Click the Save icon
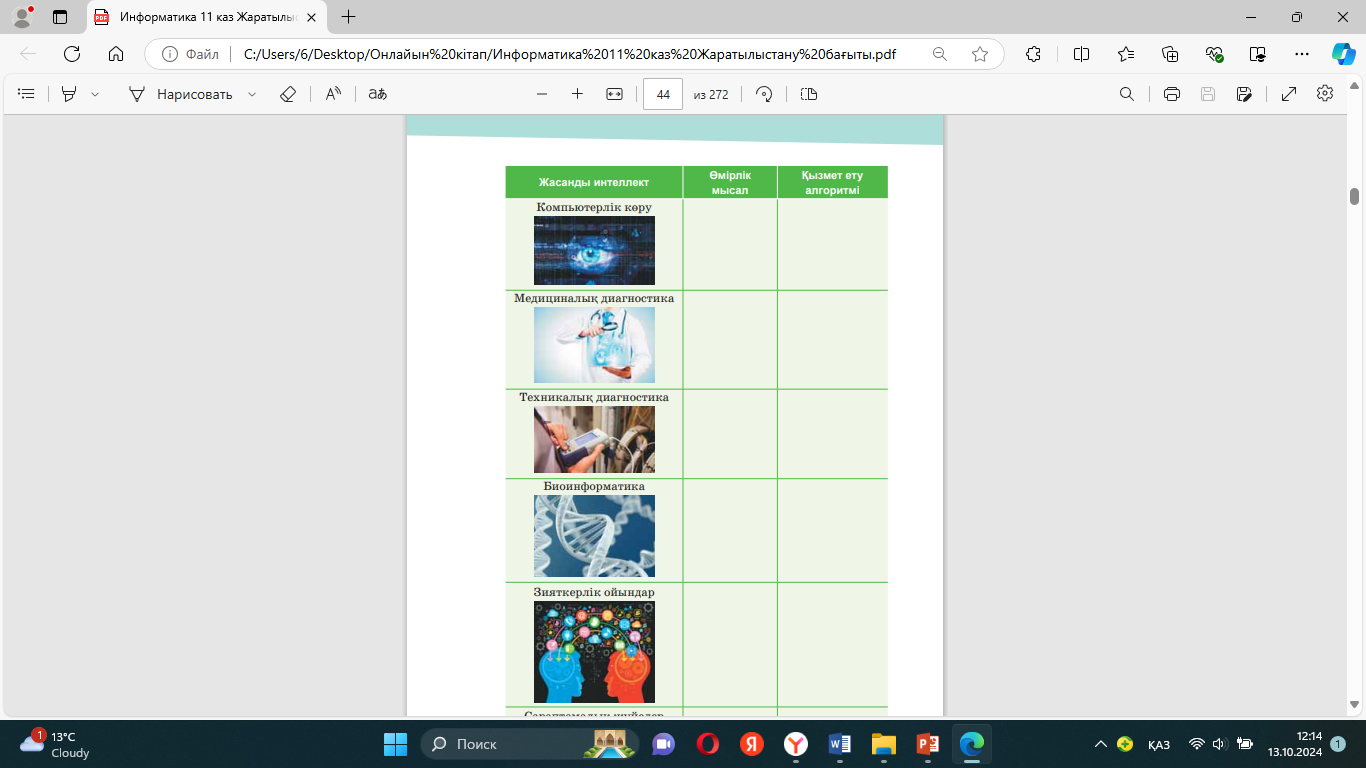 pos(1208,94)
